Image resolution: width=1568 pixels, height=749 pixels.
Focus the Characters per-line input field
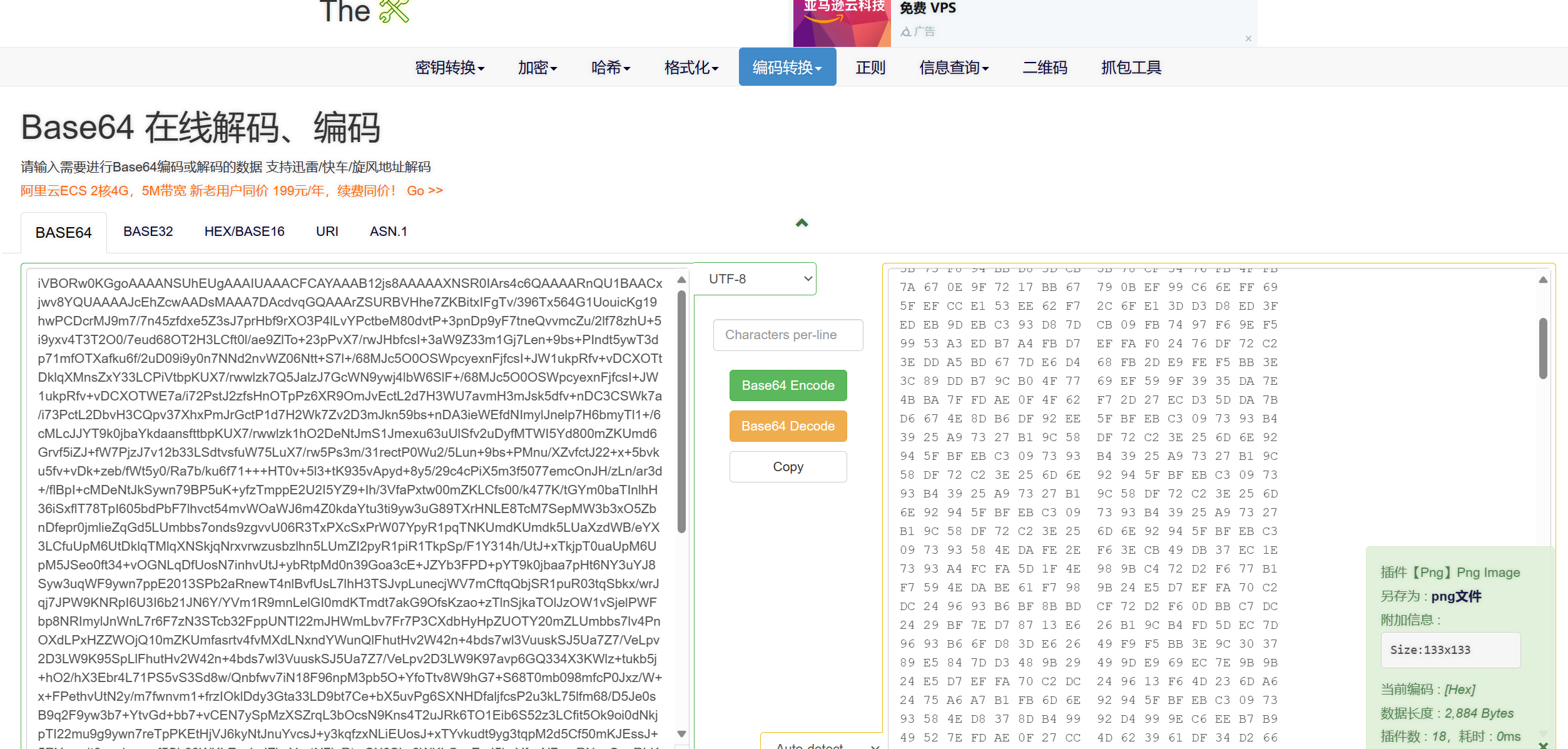click(x=787, y=335)
